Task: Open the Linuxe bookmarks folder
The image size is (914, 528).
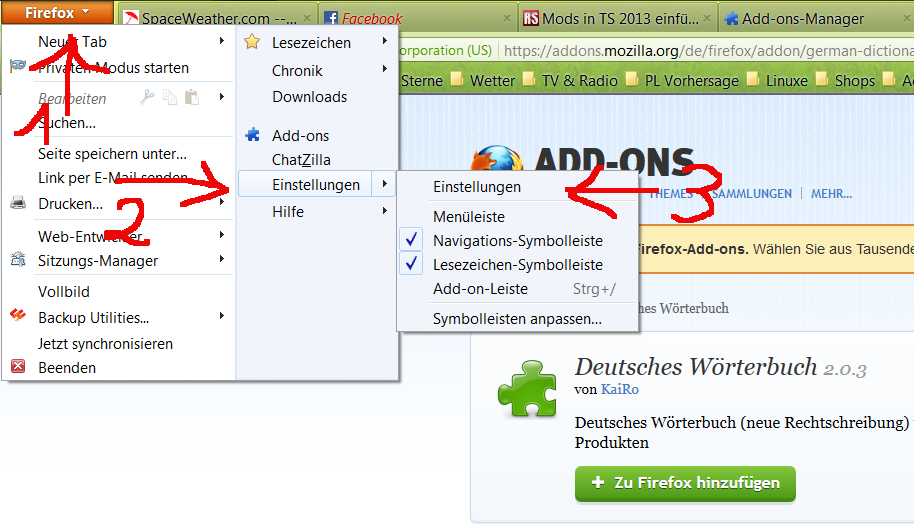Action: tap(777, 80)
